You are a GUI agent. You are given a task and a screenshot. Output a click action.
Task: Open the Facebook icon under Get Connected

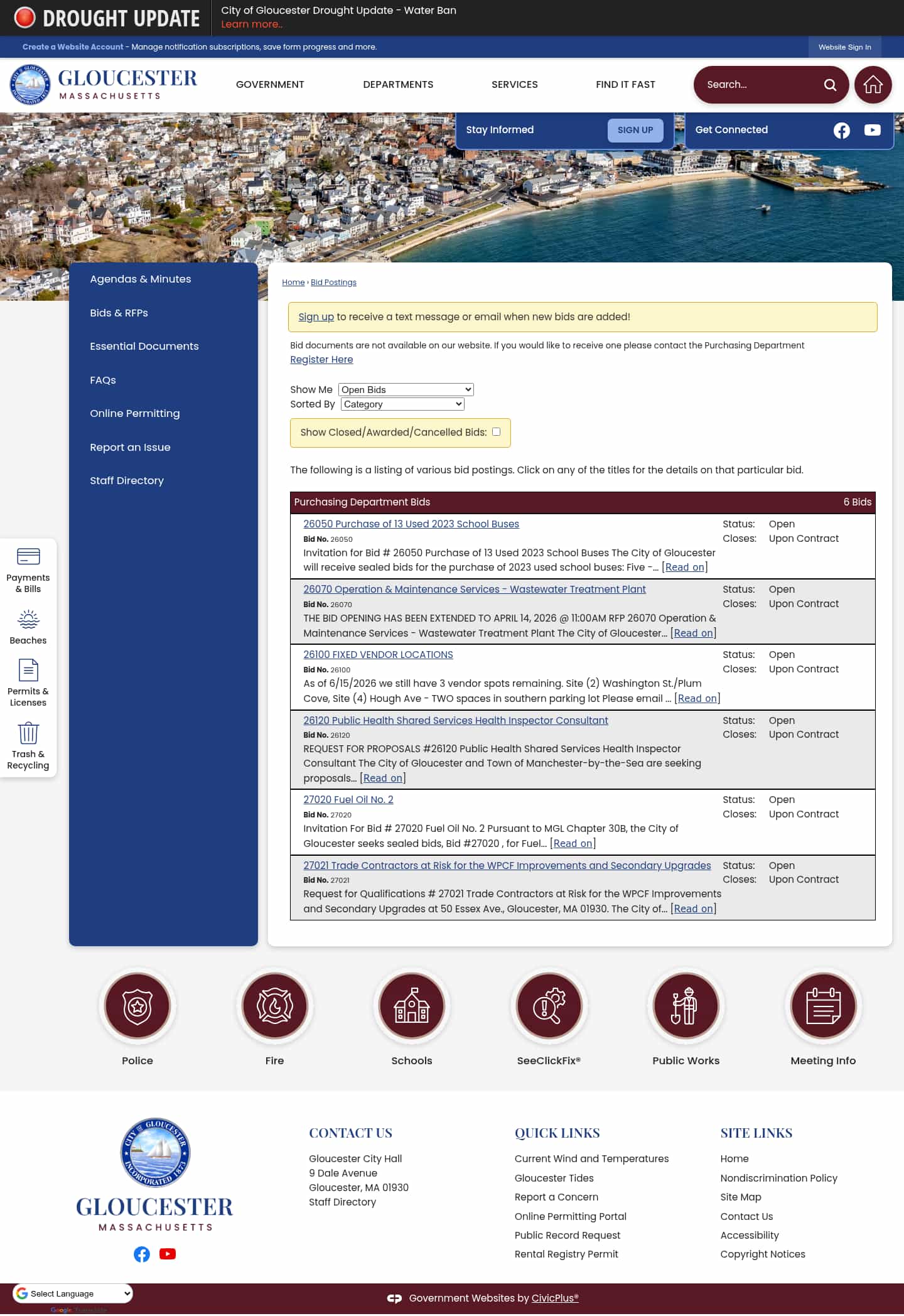[x=841, y=130]
